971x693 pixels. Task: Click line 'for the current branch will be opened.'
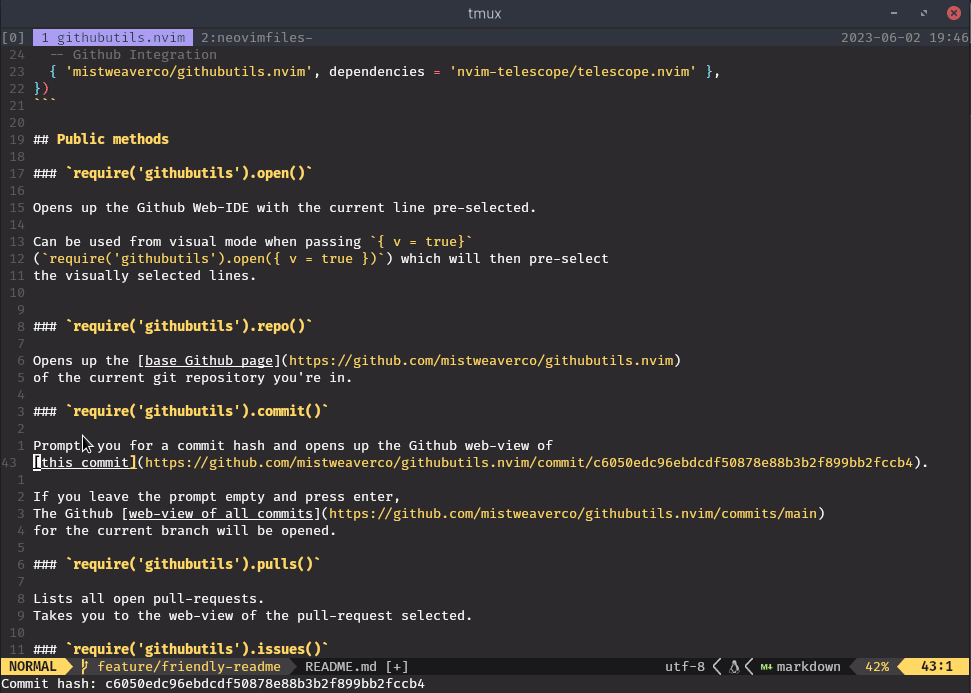185,531
